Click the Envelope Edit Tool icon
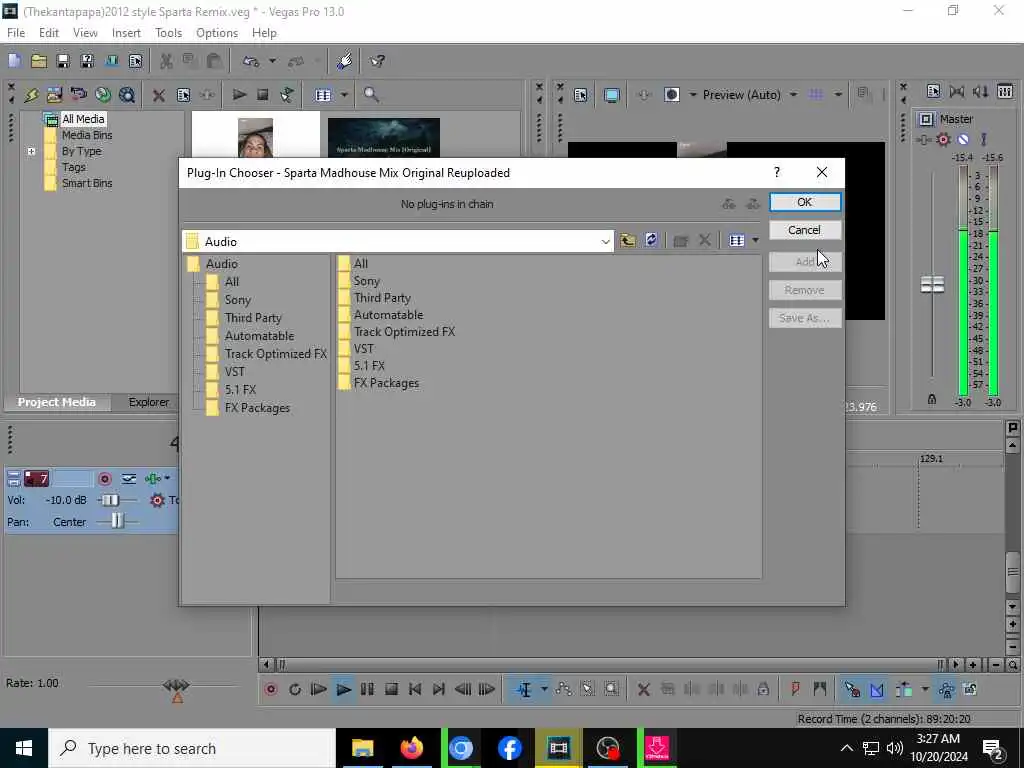The width and height of the screenshot is (1024, 768). coord(564,689)
